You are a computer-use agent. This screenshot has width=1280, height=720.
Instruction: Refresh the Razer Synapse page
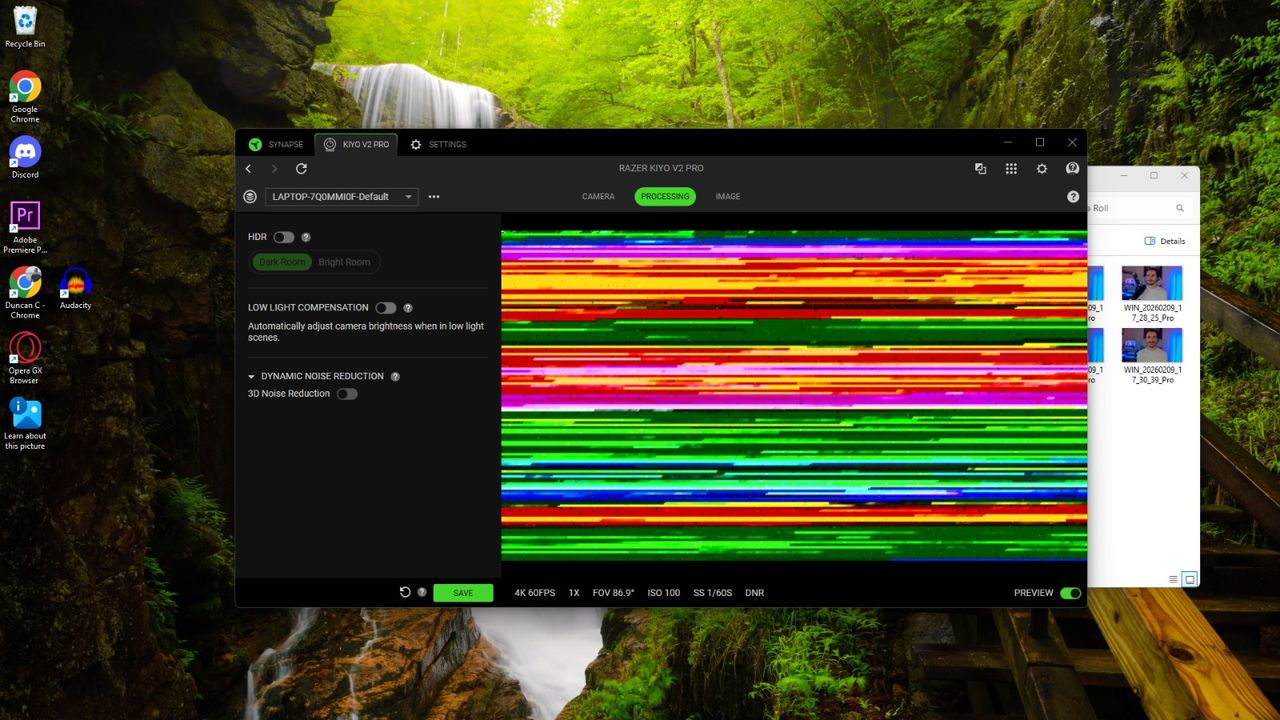pyautogui.click(x=301, y=169)
